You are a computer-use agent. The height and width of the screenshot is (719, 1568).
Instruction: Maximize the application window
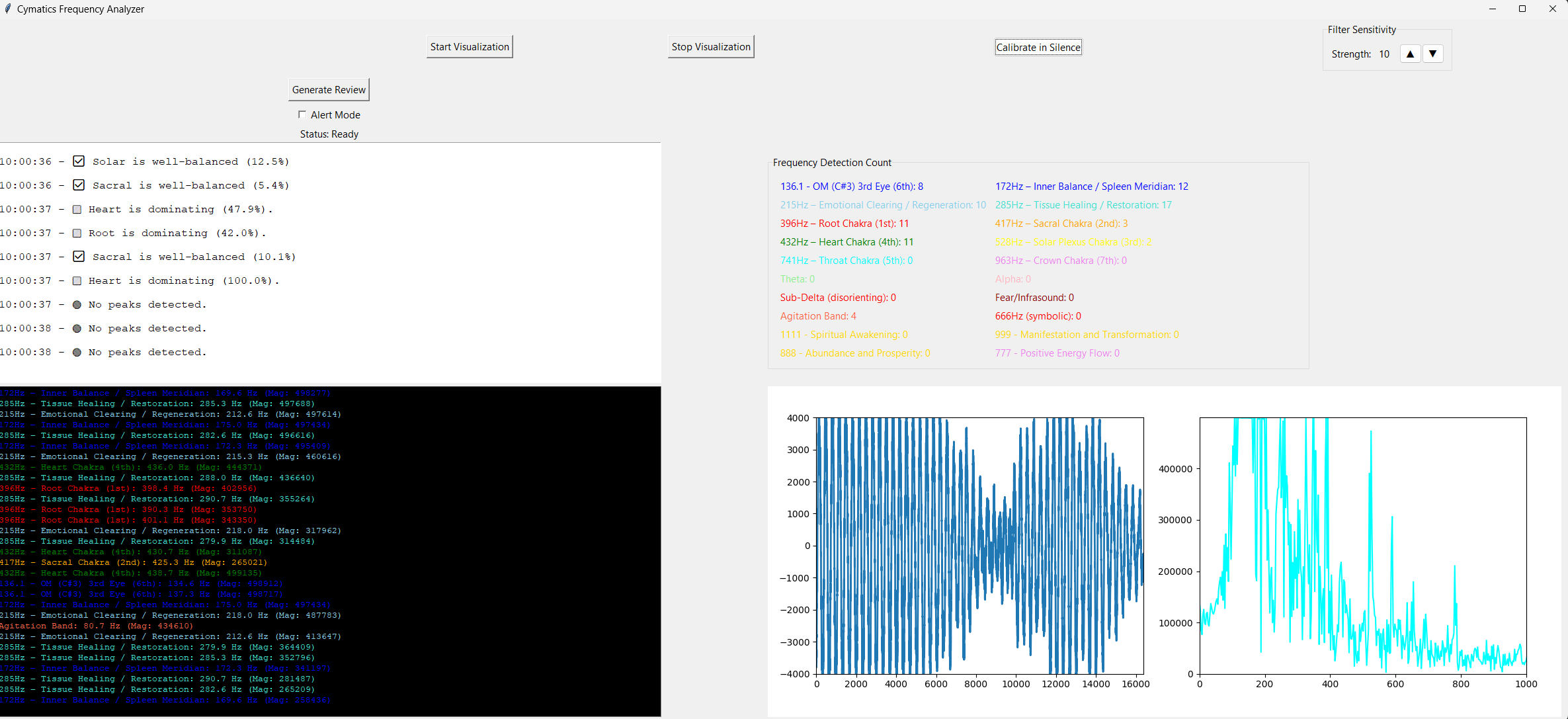coord(1522,9)
